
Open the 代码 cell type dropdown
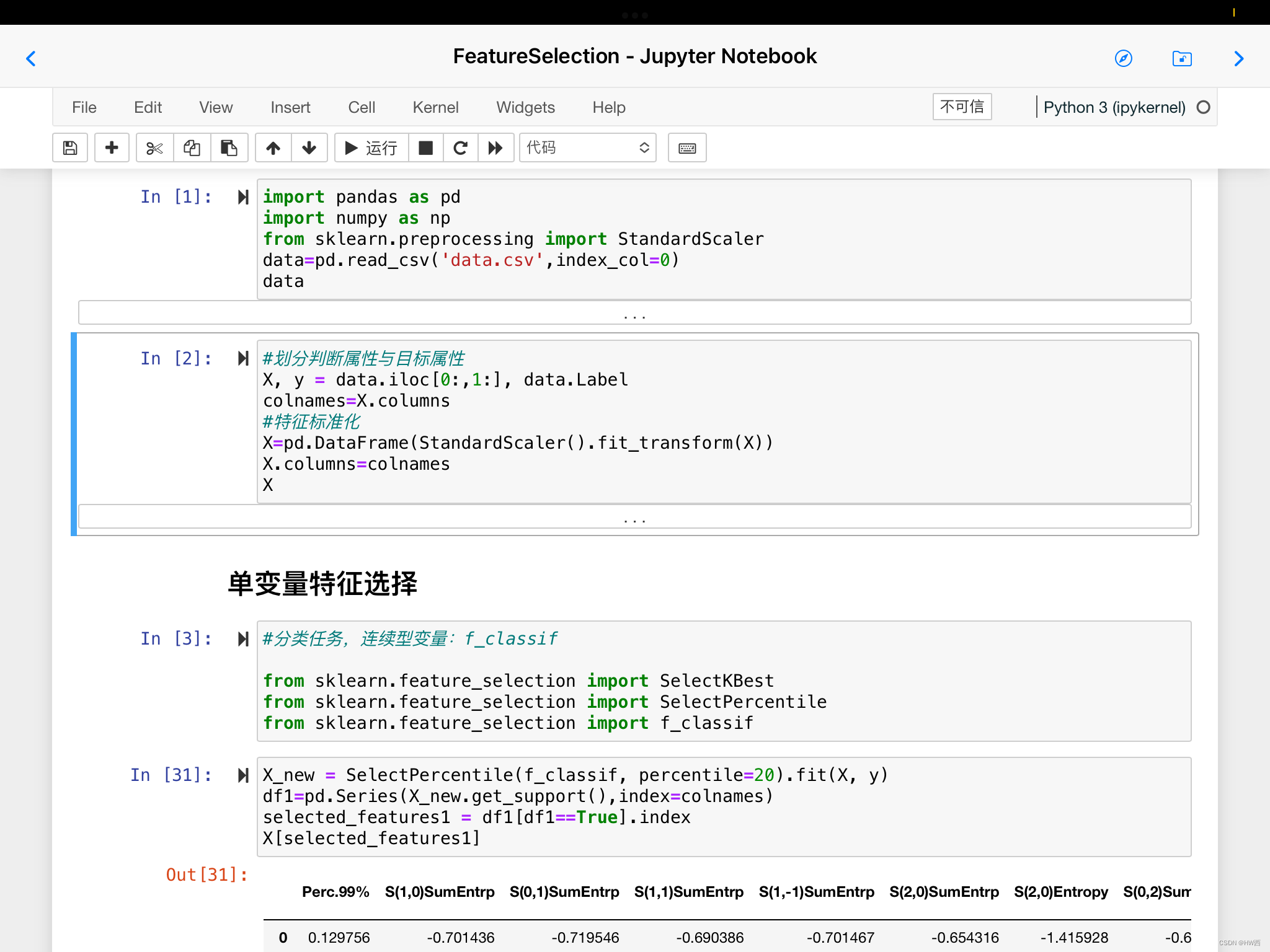tap(587, 148)
